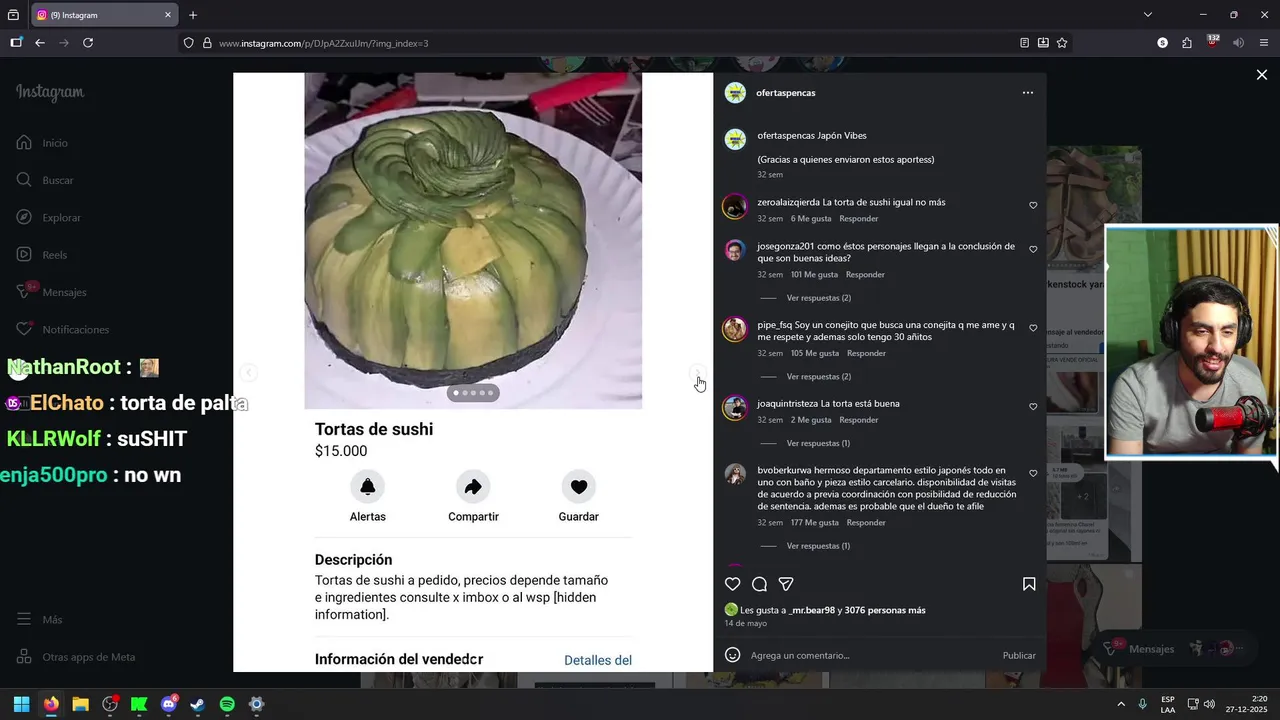Open more options ellipsis for ofertaspencas post
Image resolution: width=1280 pixels, height=720 pixels.
pyautogui.click(x=1027, y=93)
